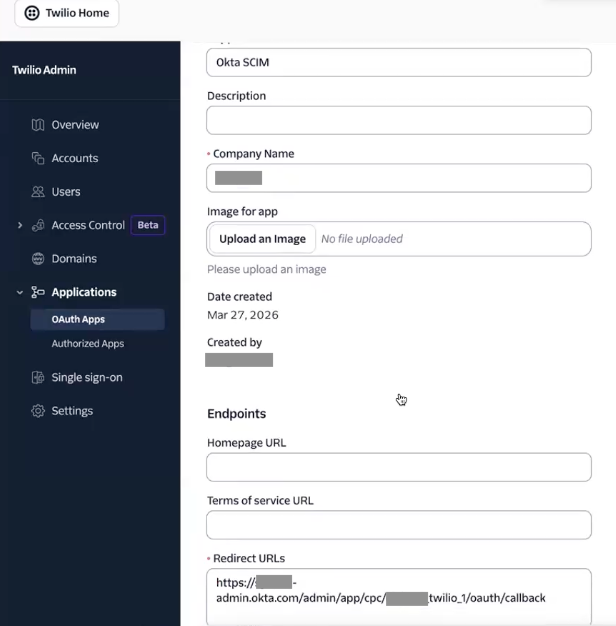616x626 pixels.
Task: Open Users section
Action: click(66, 192)
